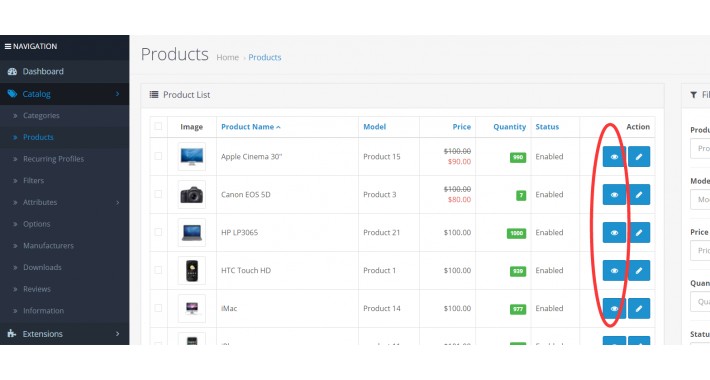Click the Price filter input field
Screen dimensions: 710x380
coord(700,250)
